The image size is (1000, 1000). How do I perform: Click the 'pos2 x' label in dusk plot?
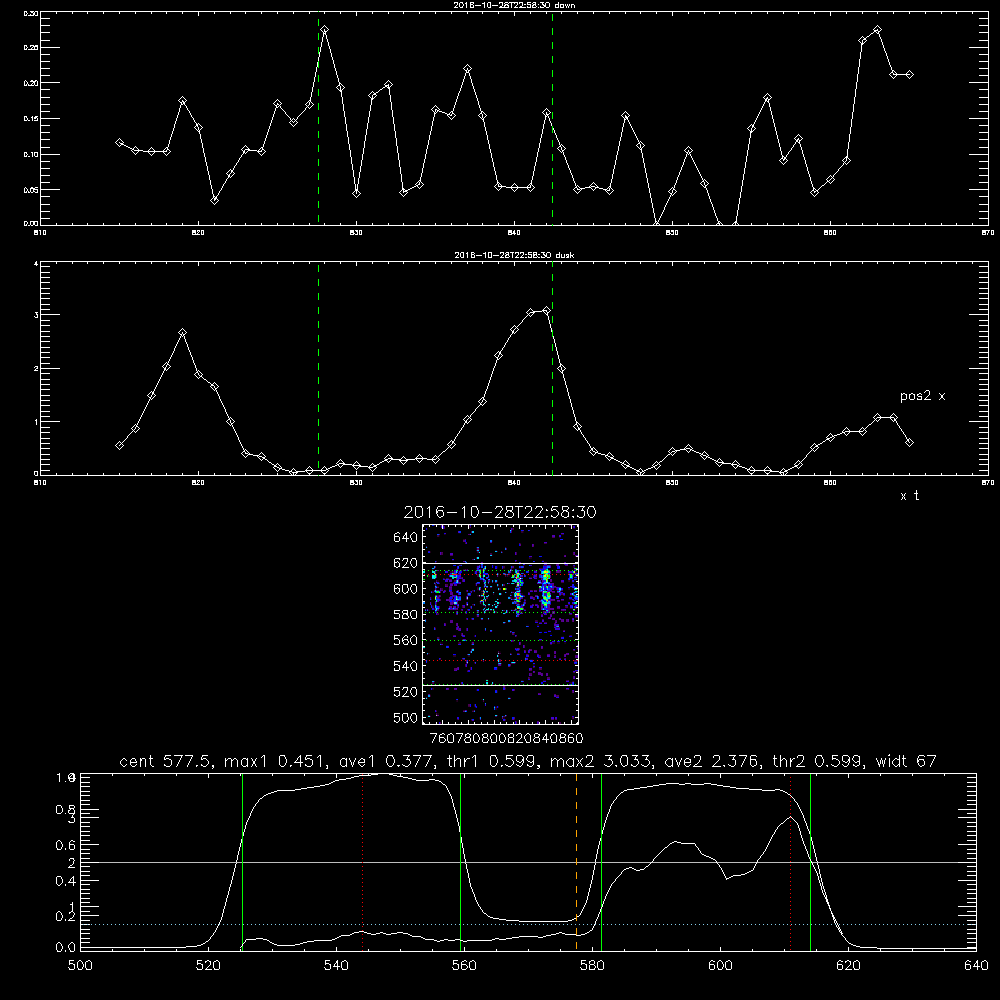pyautogui.click(x=922, y=396)
